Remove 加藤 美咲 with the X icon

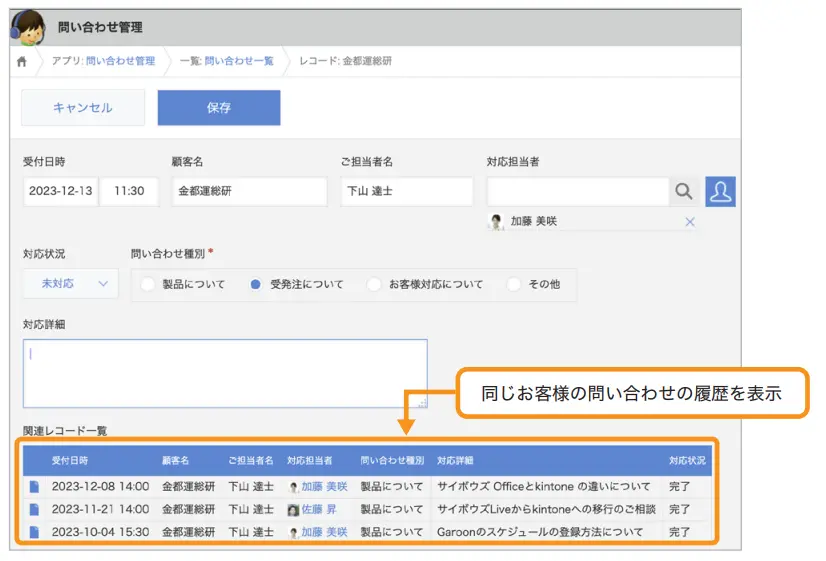click(689, 222)
